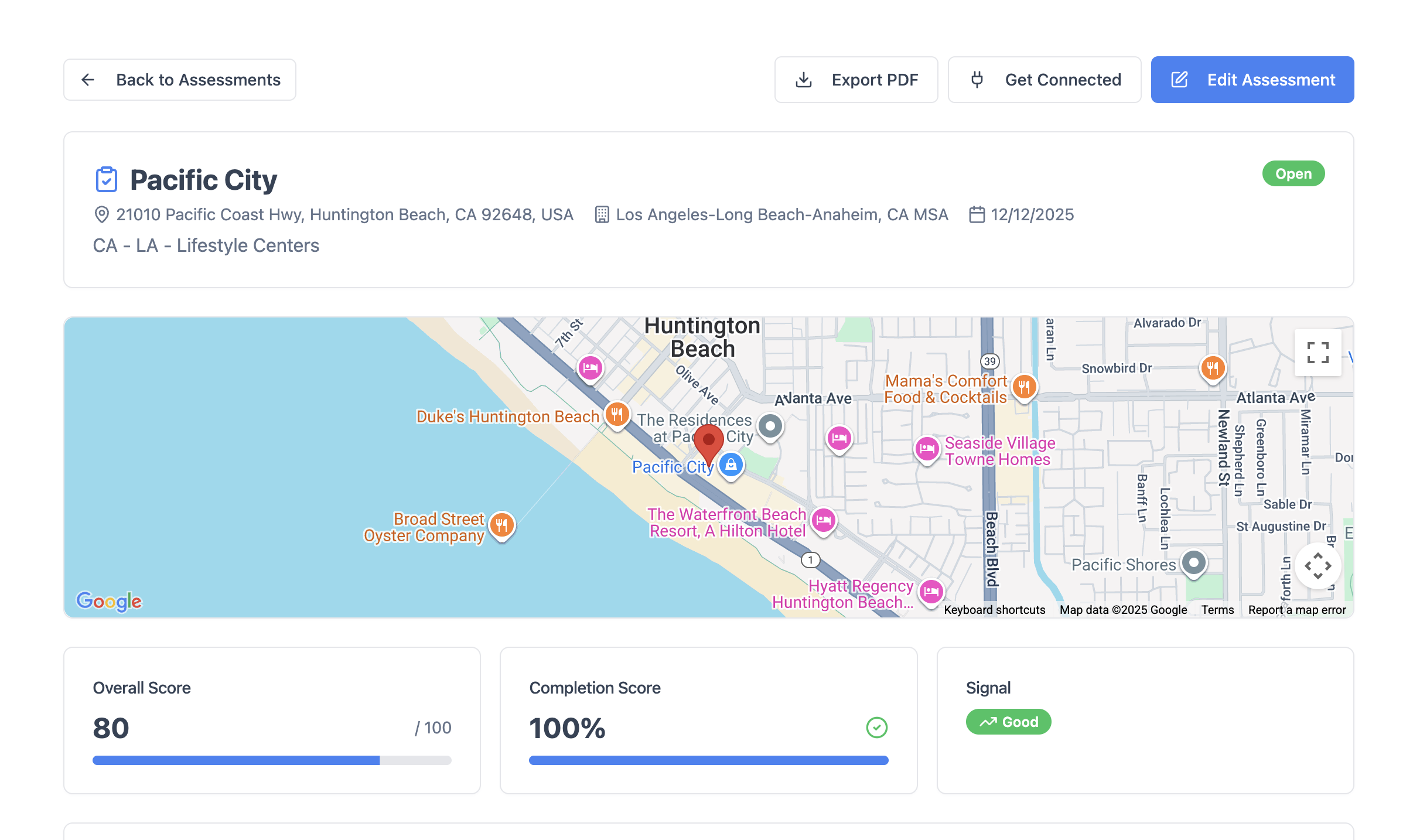Click the Overall Score progress bar
This screenshot has width=1413, height=840.
(272, 760)
